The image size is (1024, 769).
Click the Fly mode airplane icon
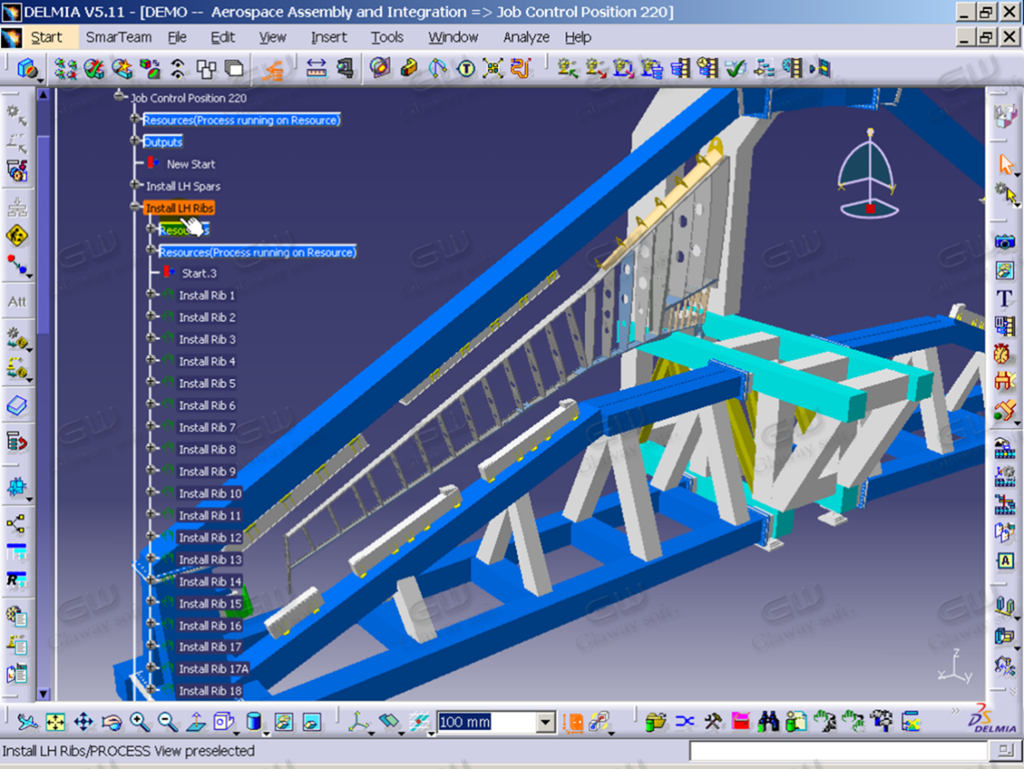(27, 722)
